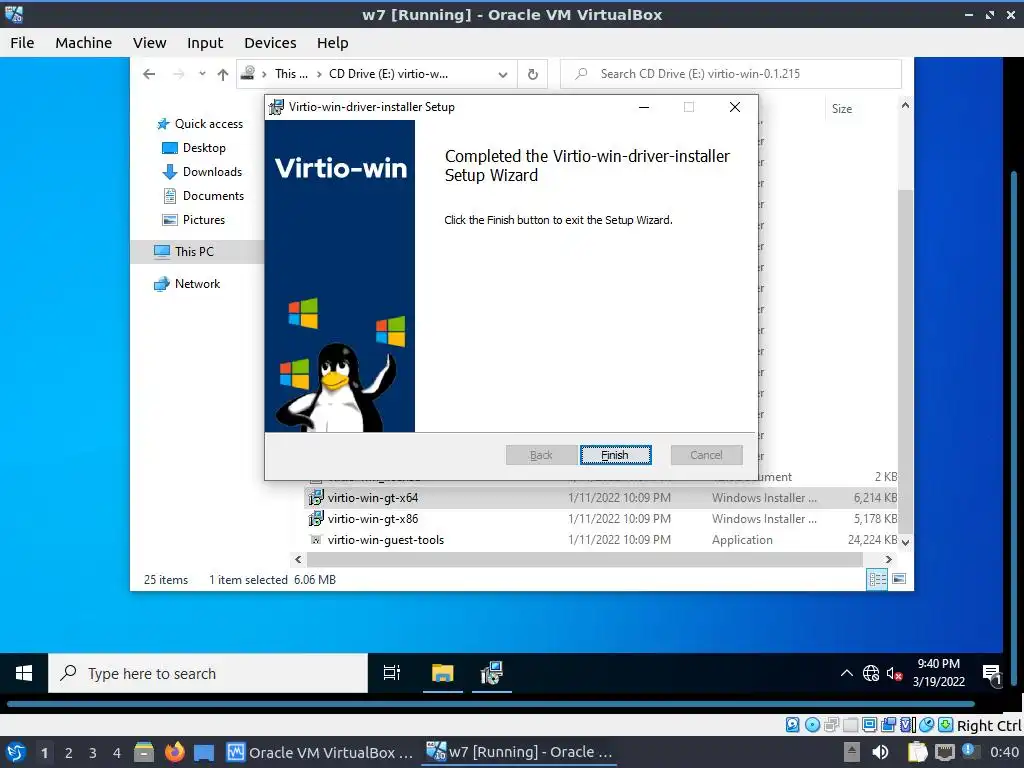The width and height of the screenshot is (1024, 768).
Task: Click the VirtualBox shared folders indicator
Action: coord(850,725)
